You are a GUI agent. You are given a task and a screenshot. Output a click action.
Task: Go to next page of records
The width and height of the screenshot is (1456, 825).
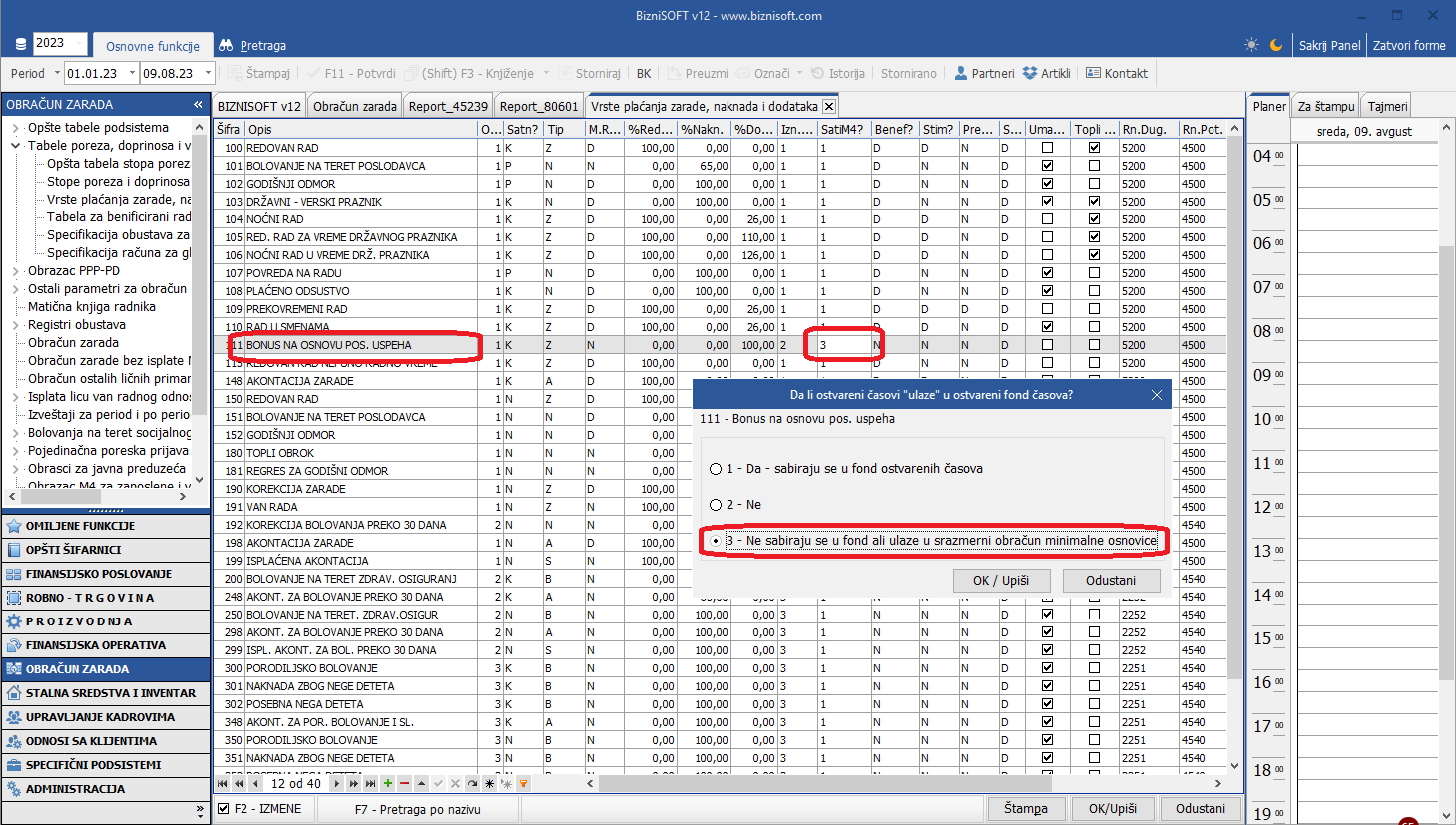click(x=354, y=784)
